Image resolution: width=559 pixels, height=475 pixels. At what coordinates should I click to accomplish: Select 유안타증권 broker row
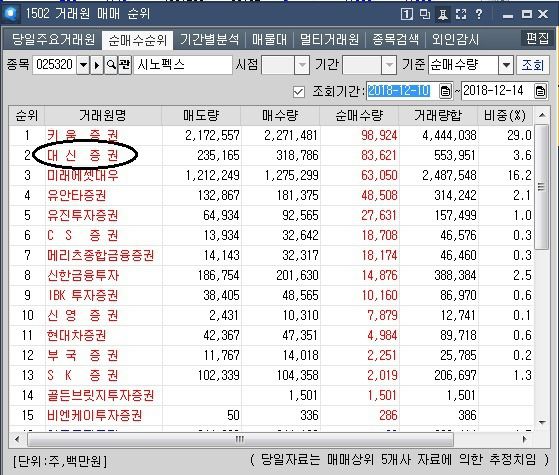[77, 195]
